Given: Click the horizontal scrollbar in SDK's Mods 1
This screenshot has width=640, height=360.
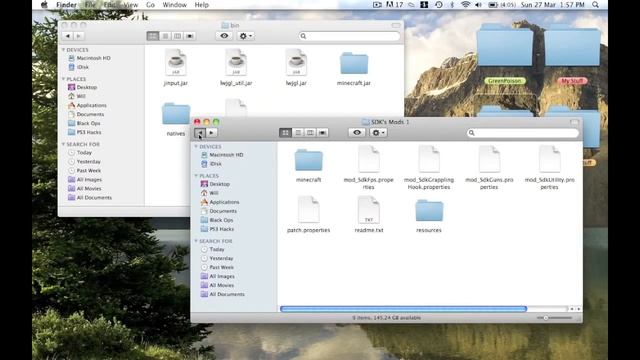Looking at the screenshot, I should (x=404, y=309).
